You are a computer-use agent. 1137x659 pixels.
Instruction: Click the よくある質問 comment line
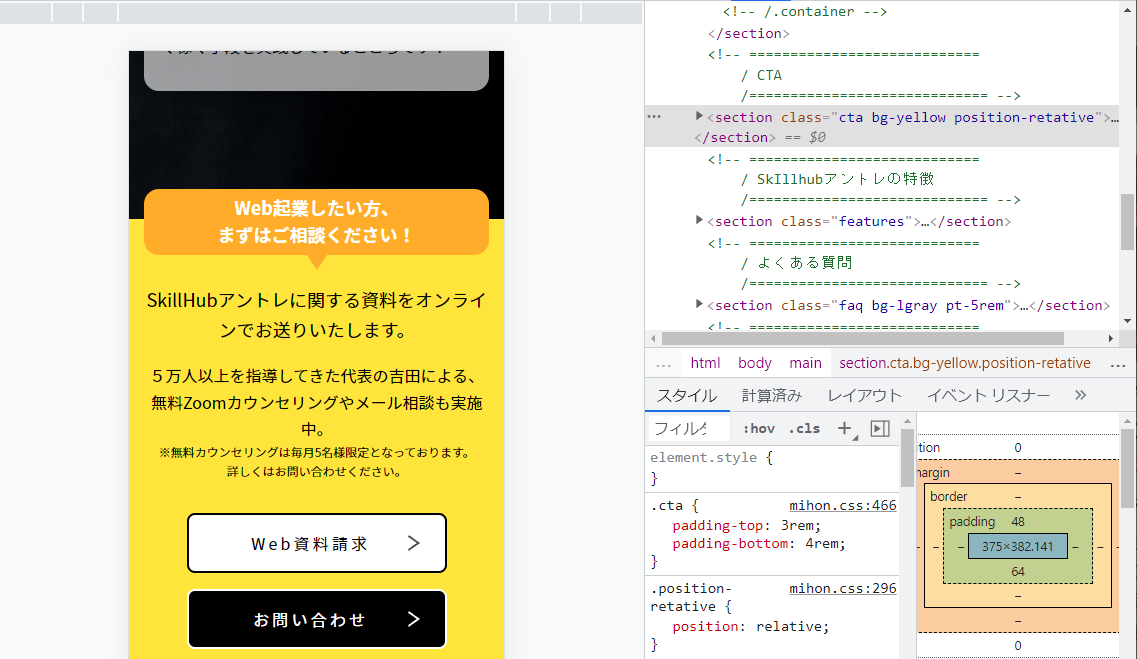click(796, 262)
